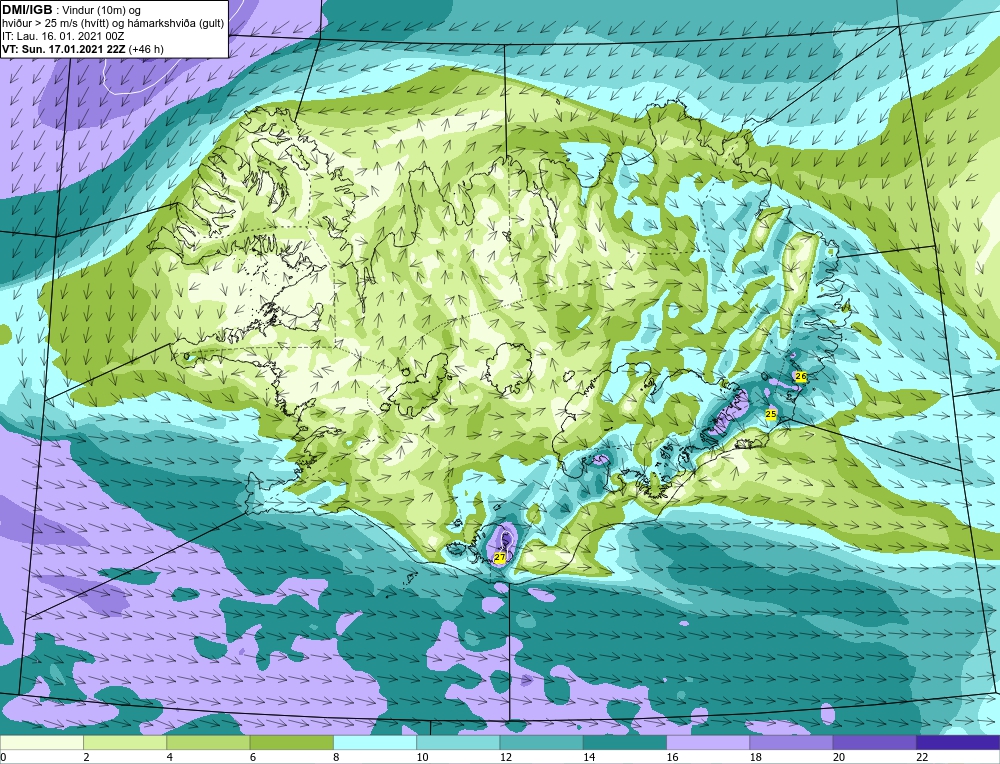Select the 20–22 m/s violet legend swatch
The image size is (1000, 764).
[874, 743]
